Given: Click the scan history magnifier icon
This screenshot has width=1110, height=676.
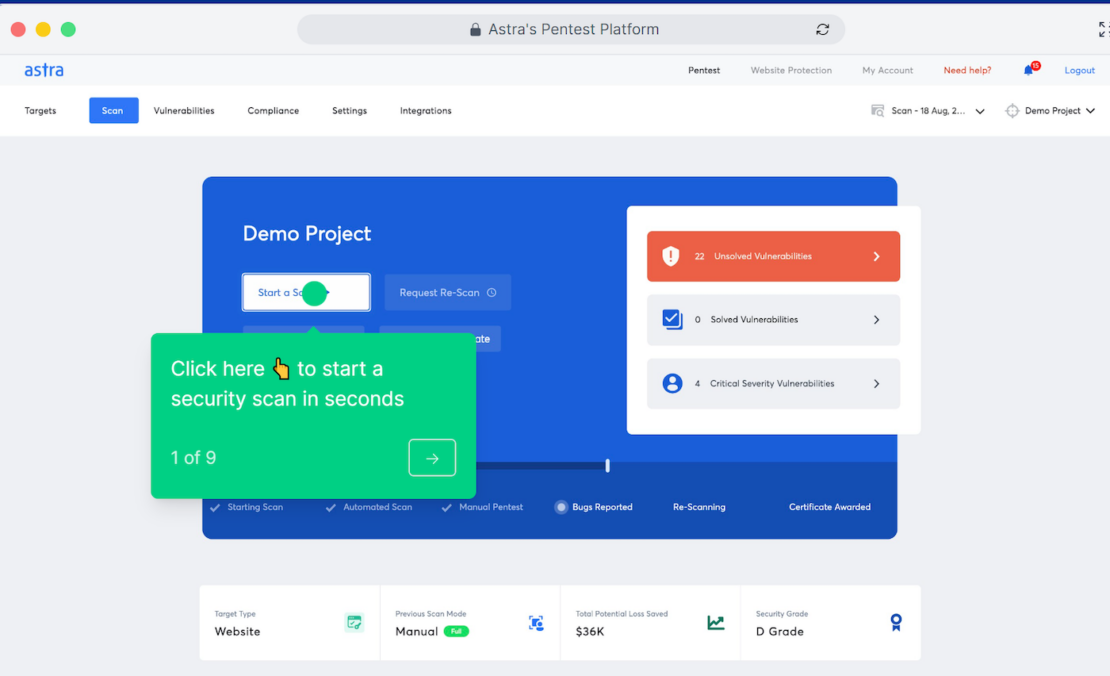Looking at the screenshot, I should [876, 110].
